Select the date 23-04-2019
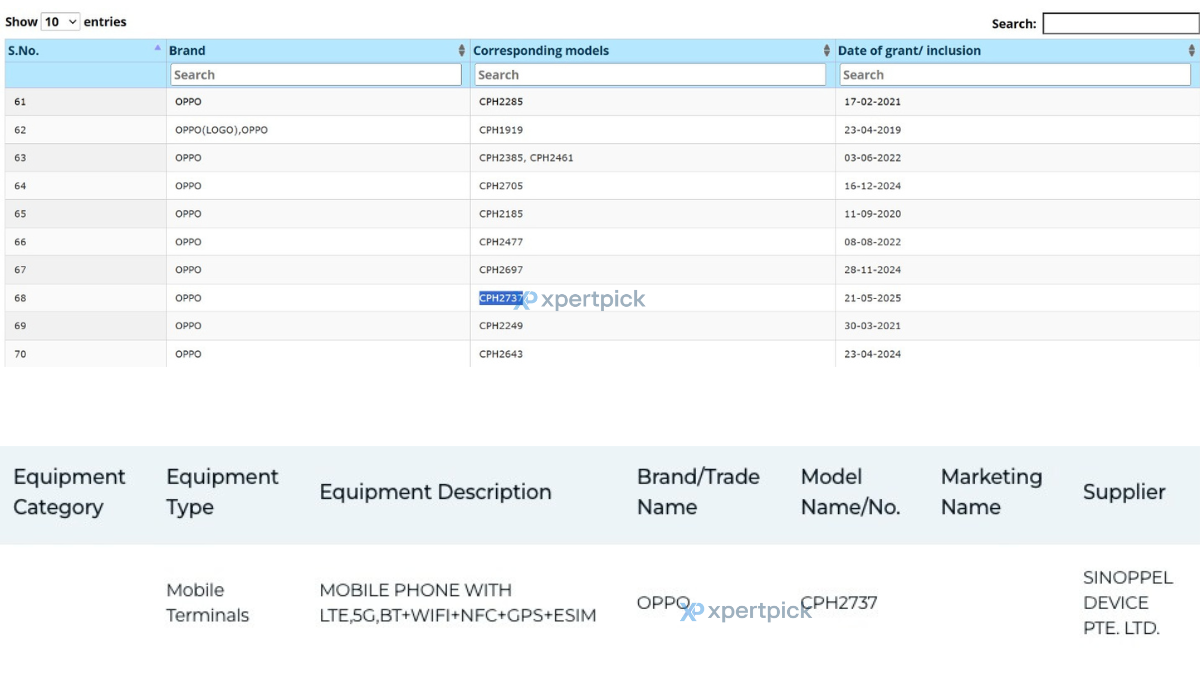Viewport: 1200px width, 680px height. [872, 130]
